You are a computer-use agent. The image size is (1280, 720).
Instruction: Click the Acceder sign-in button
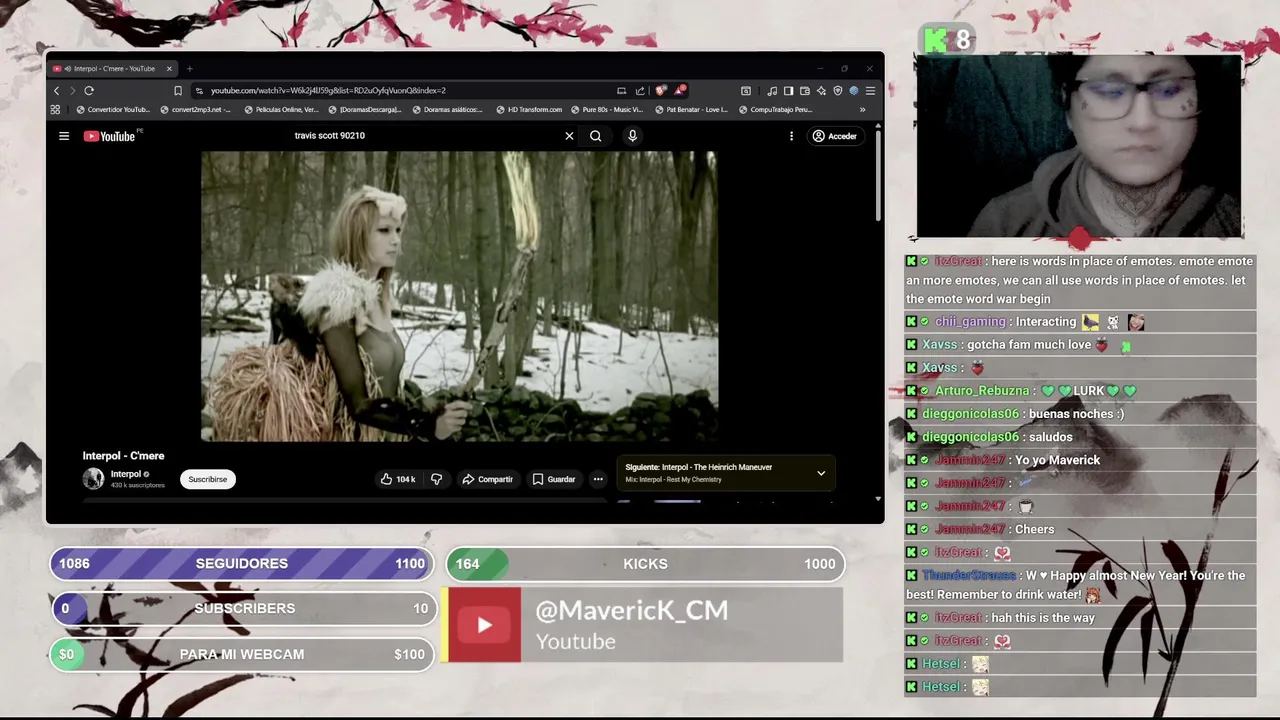(834, 136)
